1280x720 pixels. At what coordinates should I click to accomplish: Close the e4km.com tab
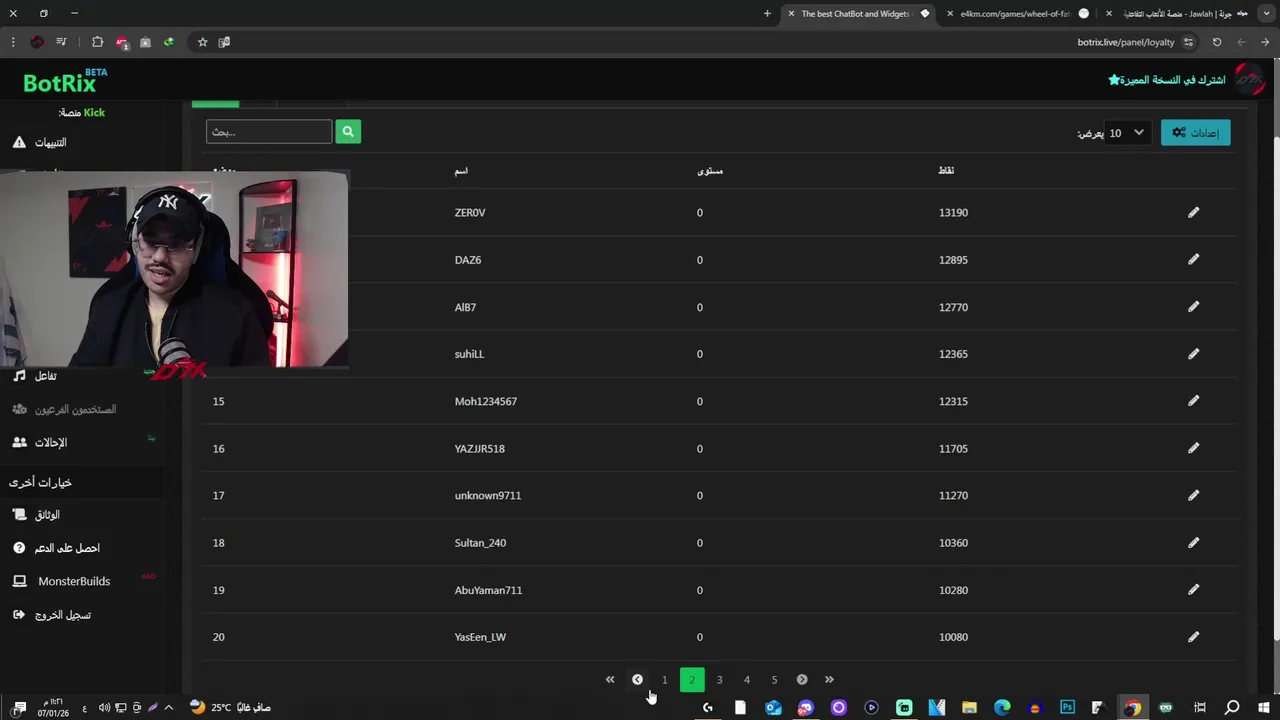point(950,14)
